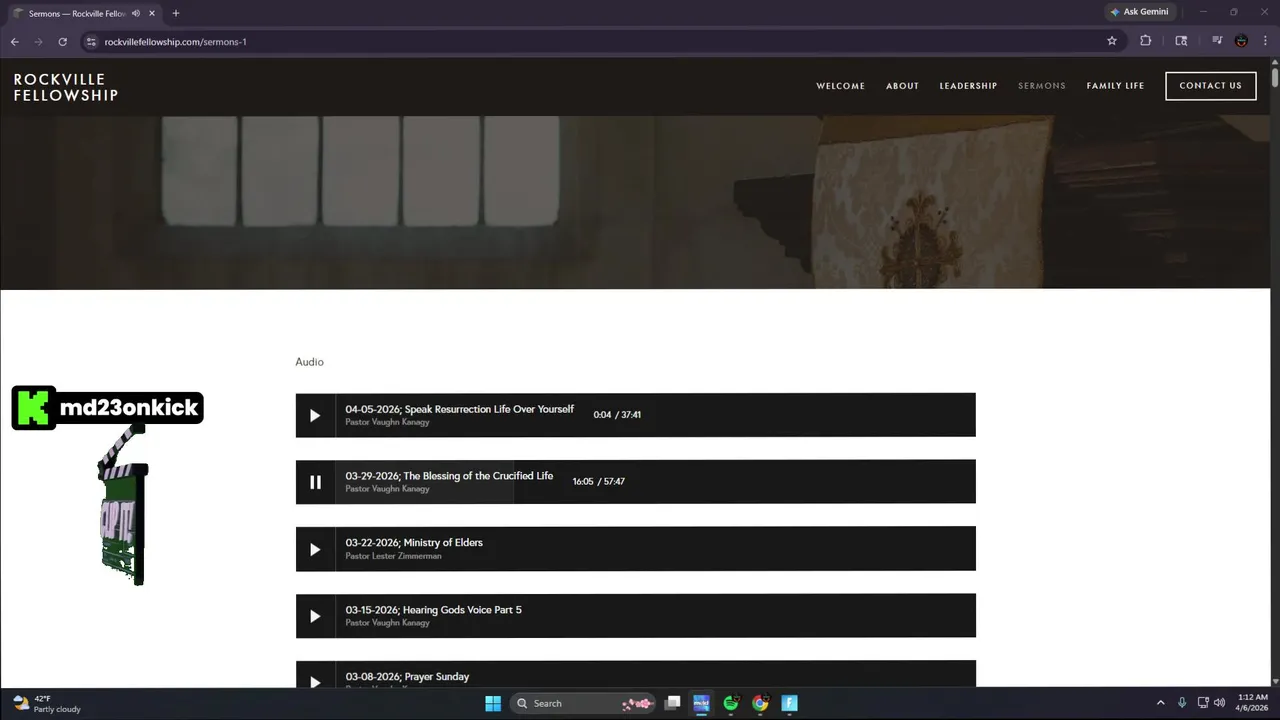The image size is (1280, 720).
Task: Focus the address bar URL
Action: 175,42
